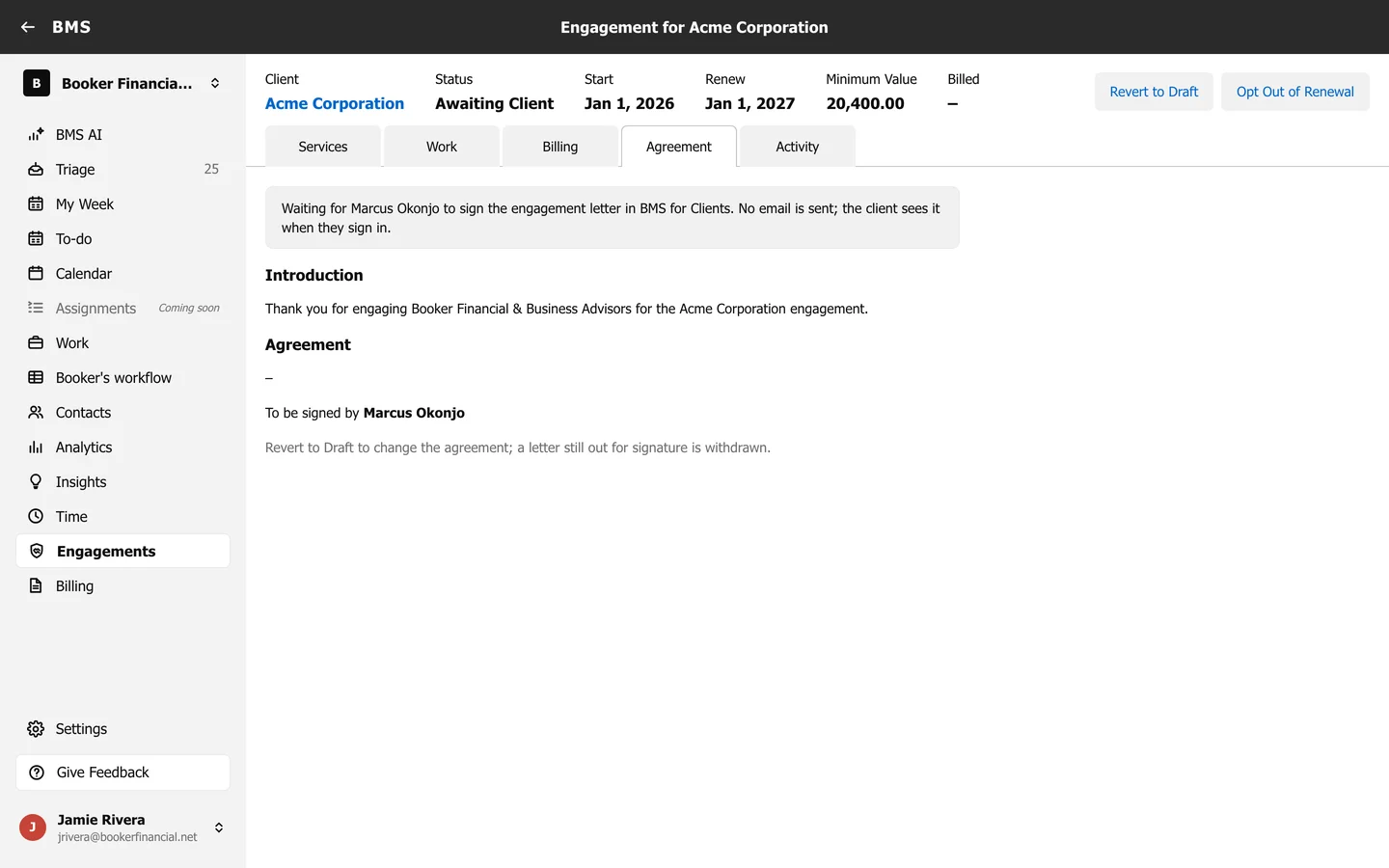Click the 'Awaiting Client' status value
This screenshot has height=868, width=1389.
coord(495,103)
